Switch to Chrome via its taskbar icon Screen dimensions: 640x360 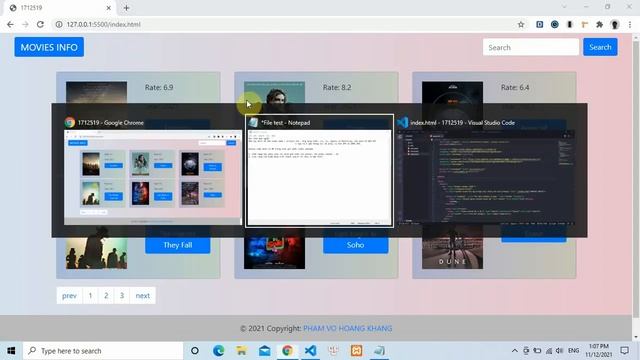(287, 351)
